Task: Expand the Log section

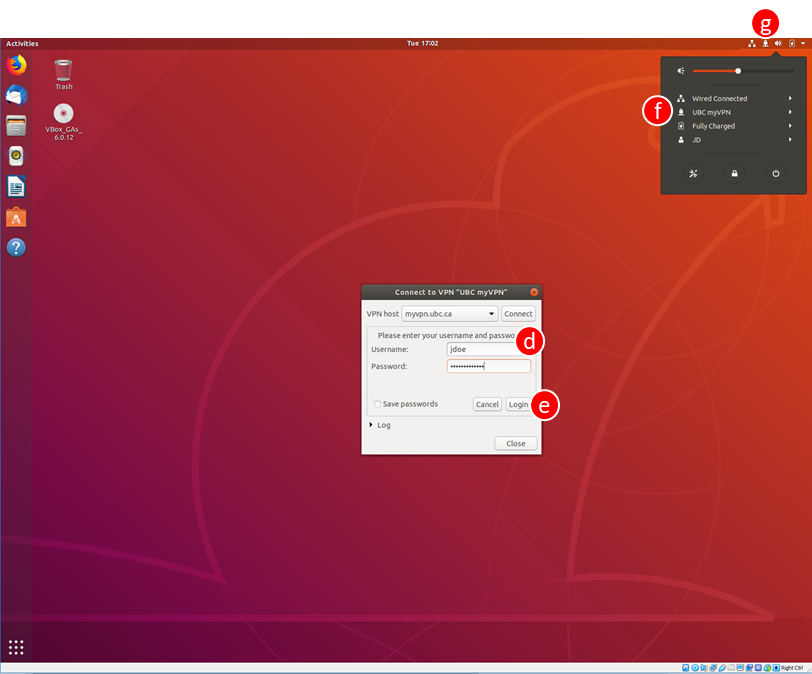Action: click(x=380, y=425)
